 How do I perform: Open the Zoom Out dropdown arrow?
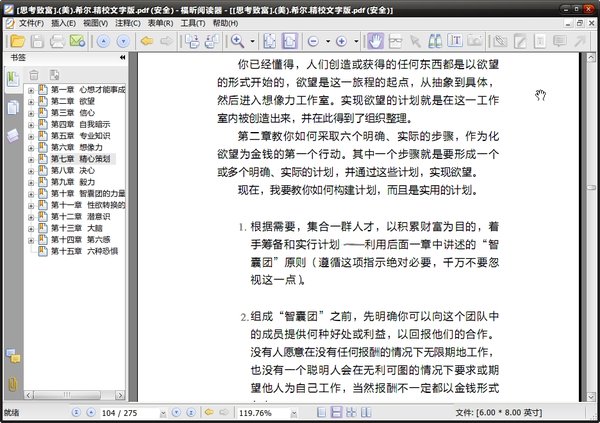(328, 41)
